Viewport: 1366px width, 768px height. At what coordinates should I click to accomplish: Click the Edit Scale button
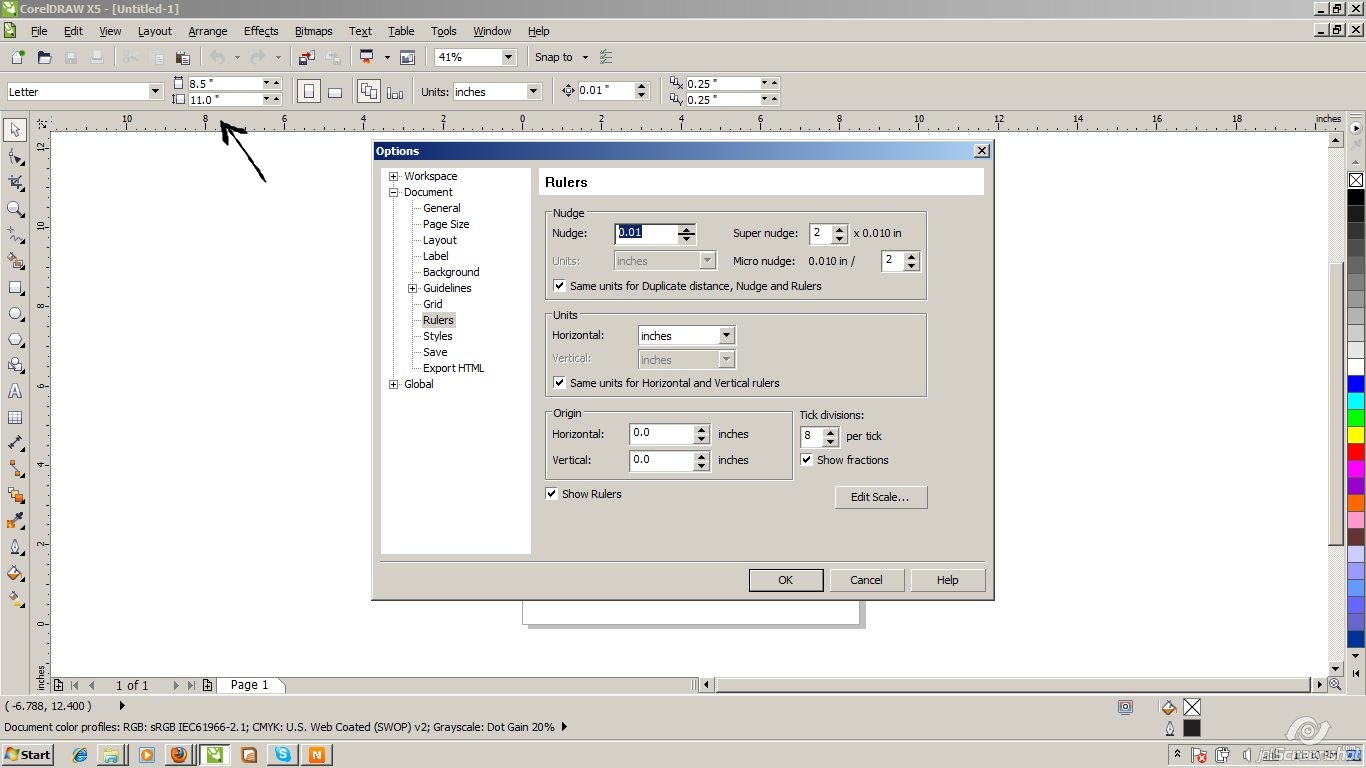click(x=880, y=497)
